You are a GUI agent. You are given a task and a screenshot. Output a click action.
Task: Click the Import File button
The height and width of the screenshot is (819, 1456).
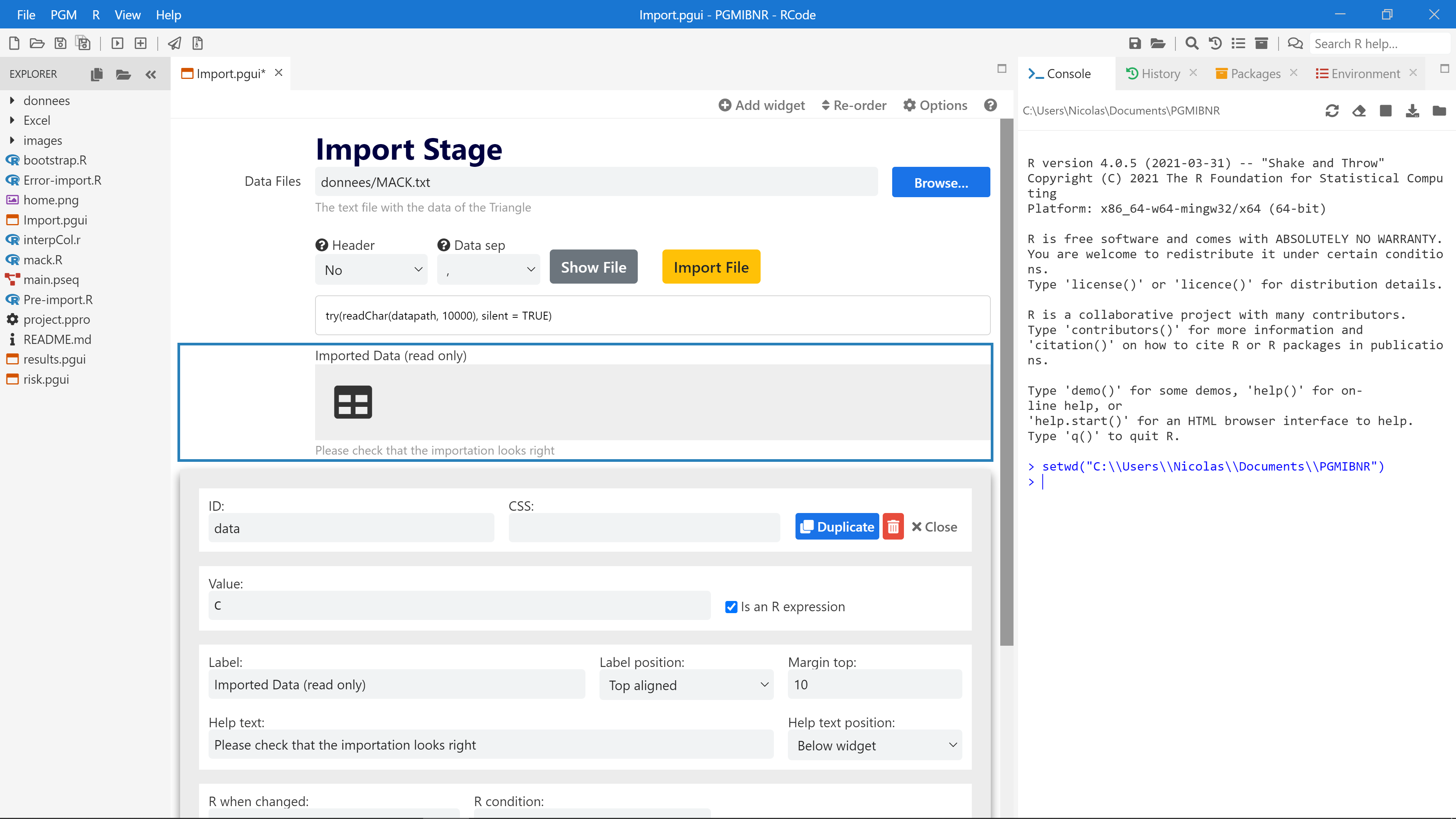[711, 267]
